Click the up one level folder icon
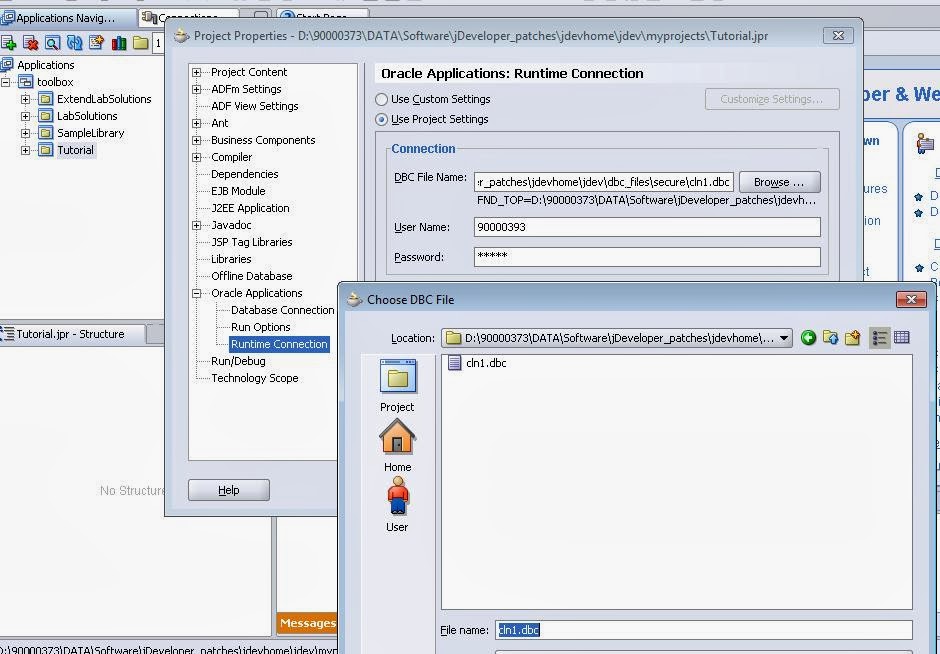Image resolution: width=940 pixels, height=654 pixels. 830,338
